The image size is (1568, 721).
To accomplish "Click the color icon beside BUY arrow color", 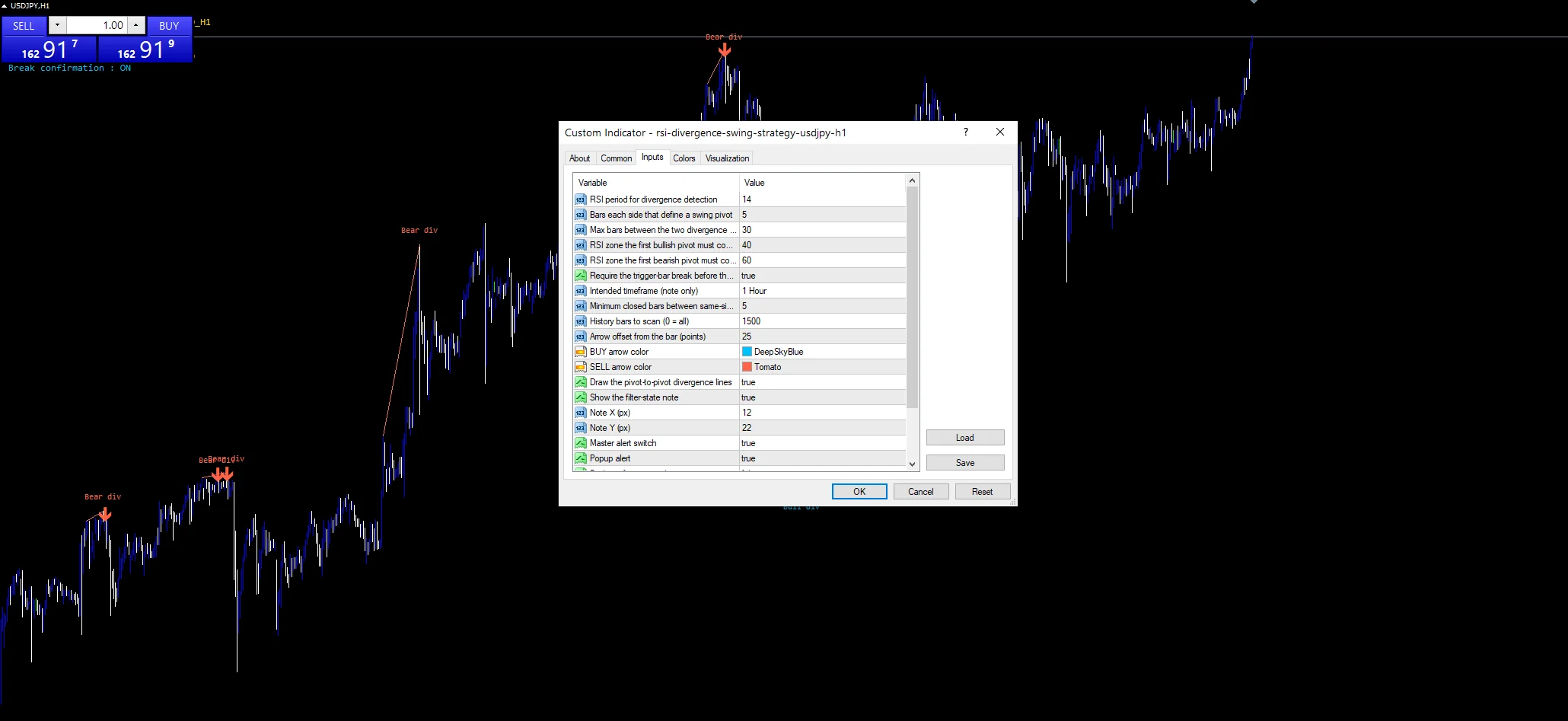I will point(580,352).
